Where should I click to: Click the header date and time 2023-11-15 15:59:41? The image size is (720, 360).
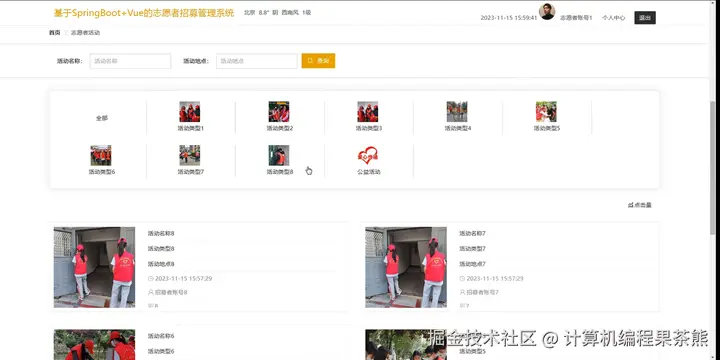point(509,18)
